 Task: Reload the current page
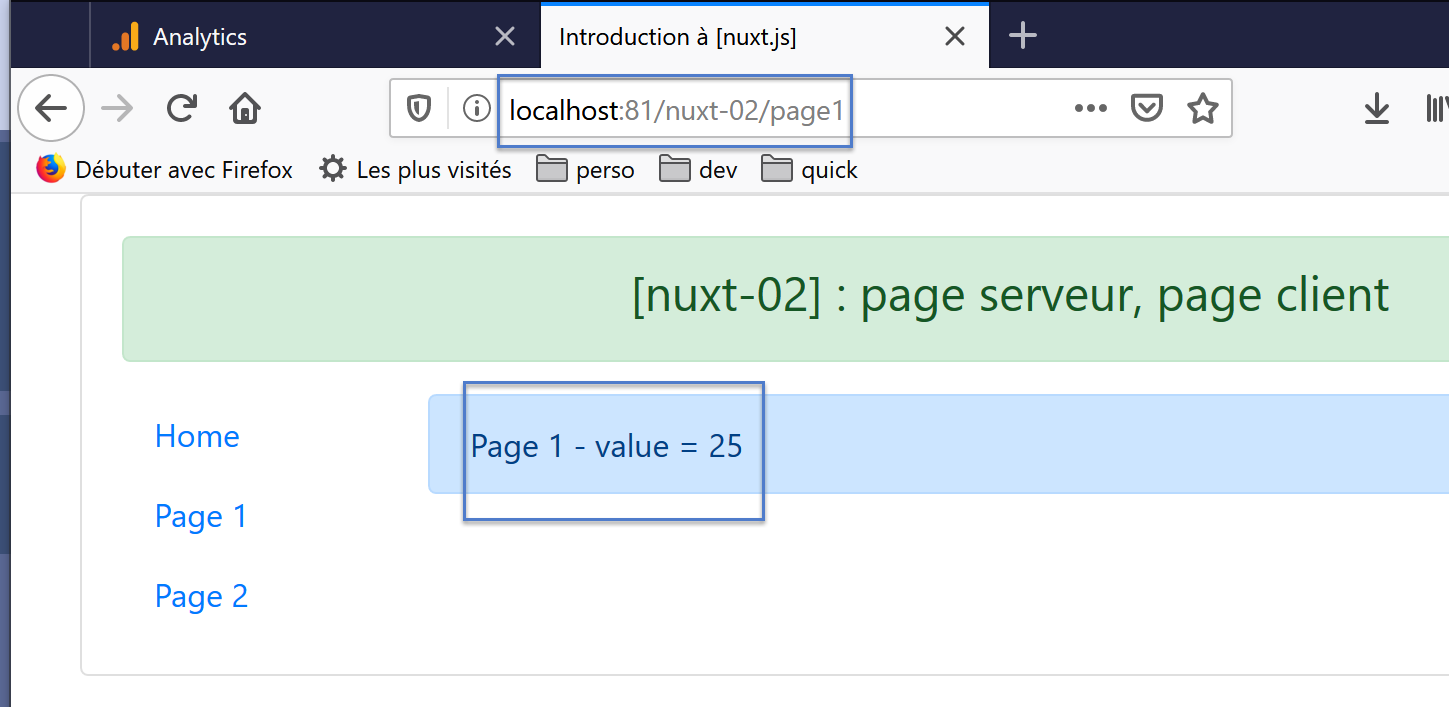[181, 108]
